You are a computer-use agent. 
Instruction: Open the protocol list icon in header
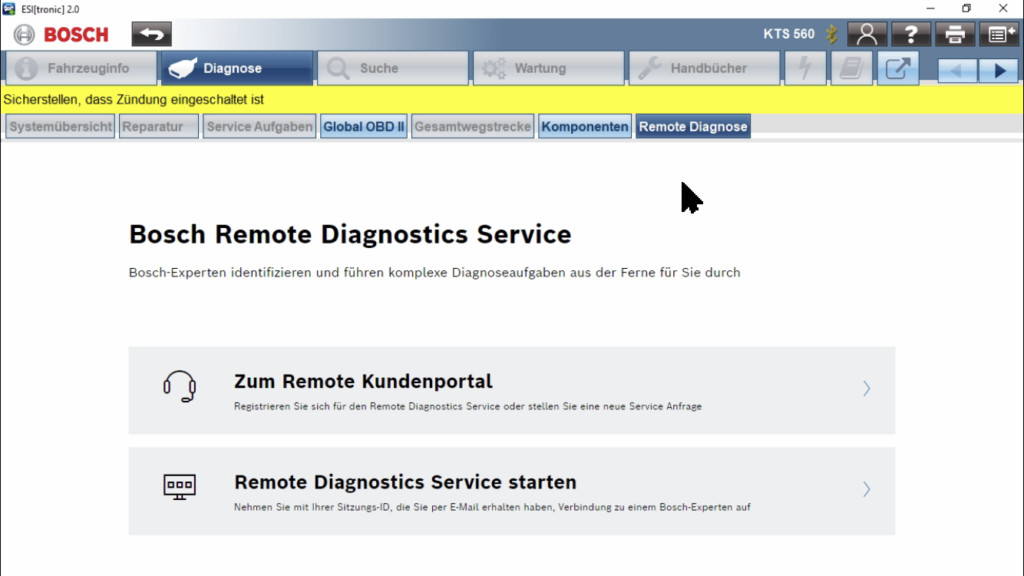click(x=999, y=34)
